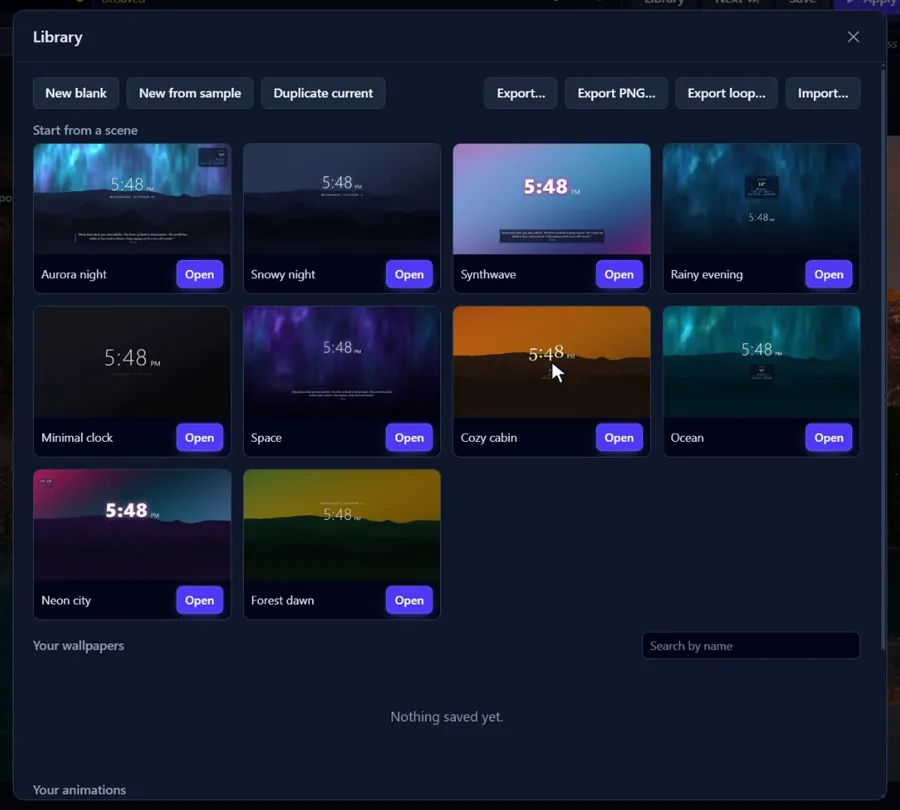Open the Minimal clock scene
This screenshot has height=810, width=900.
tap(199, 437)
